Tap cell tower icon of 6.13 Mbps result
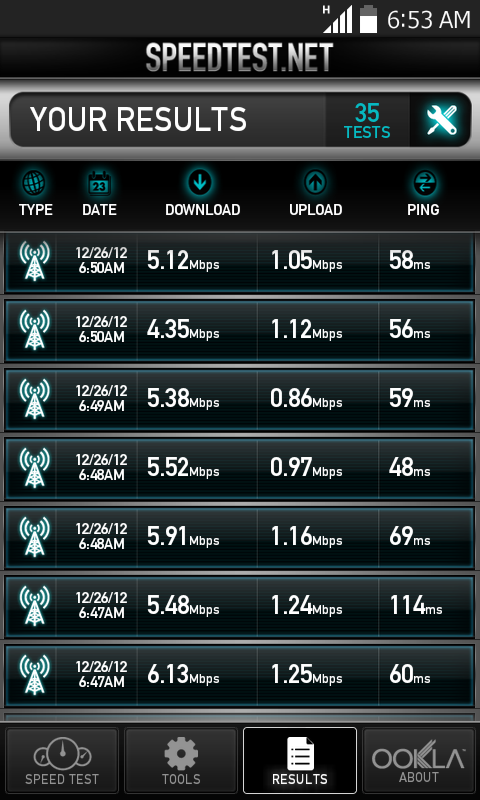Image resolution: width=480 pixels, height=800 pixels. [x=35, y=674]
